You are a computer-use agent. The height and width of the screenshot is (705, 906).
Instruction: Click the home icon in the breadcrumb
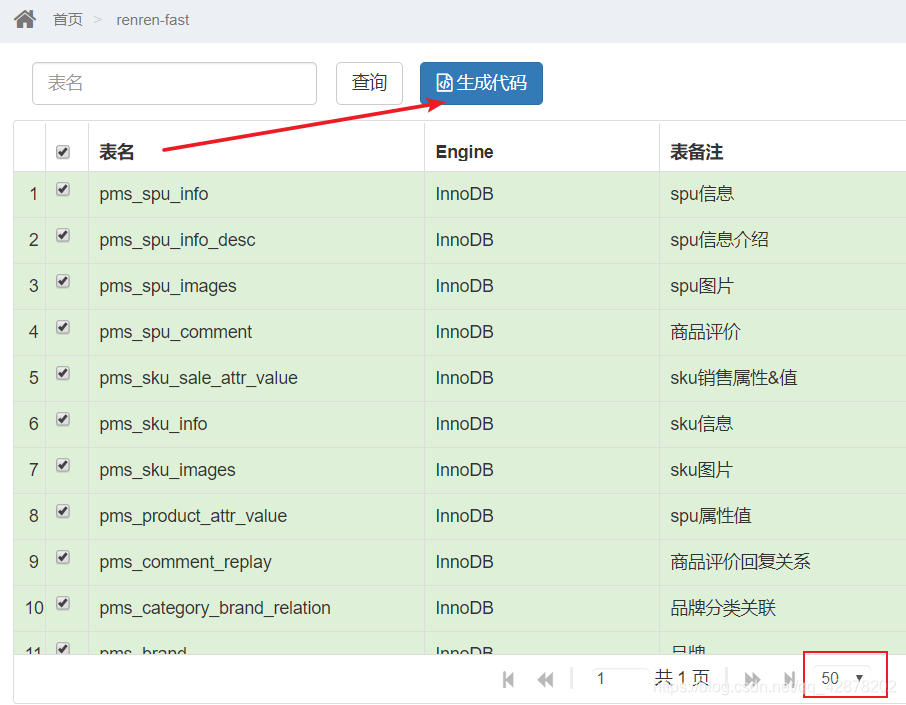25,20
